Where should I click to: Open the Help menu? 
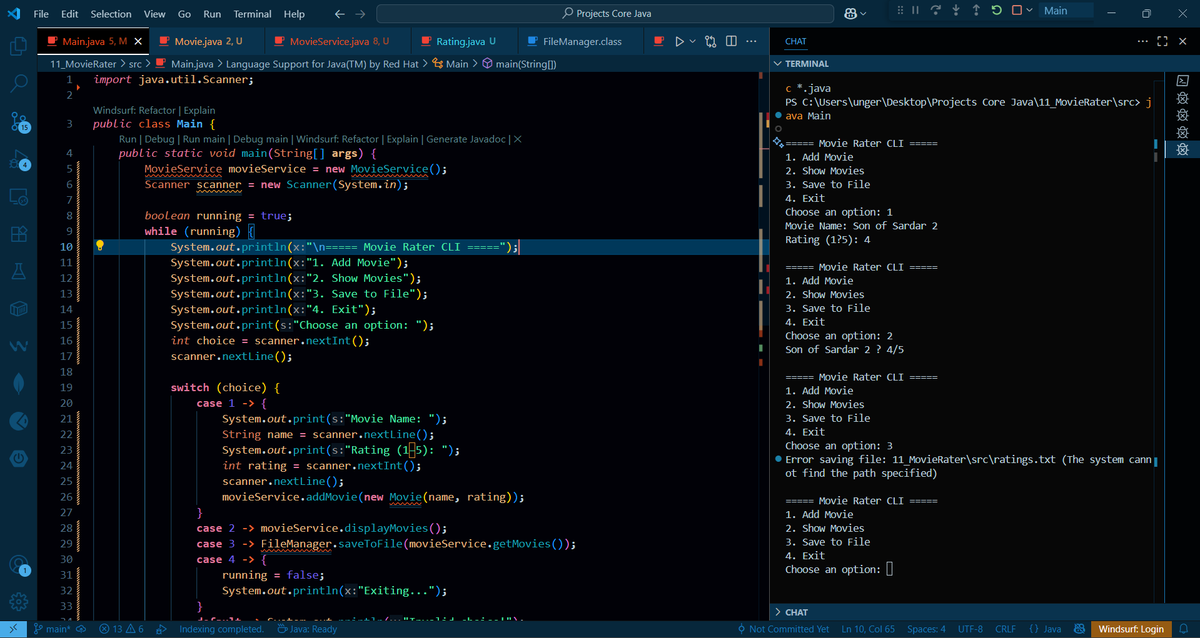point(294,14)
